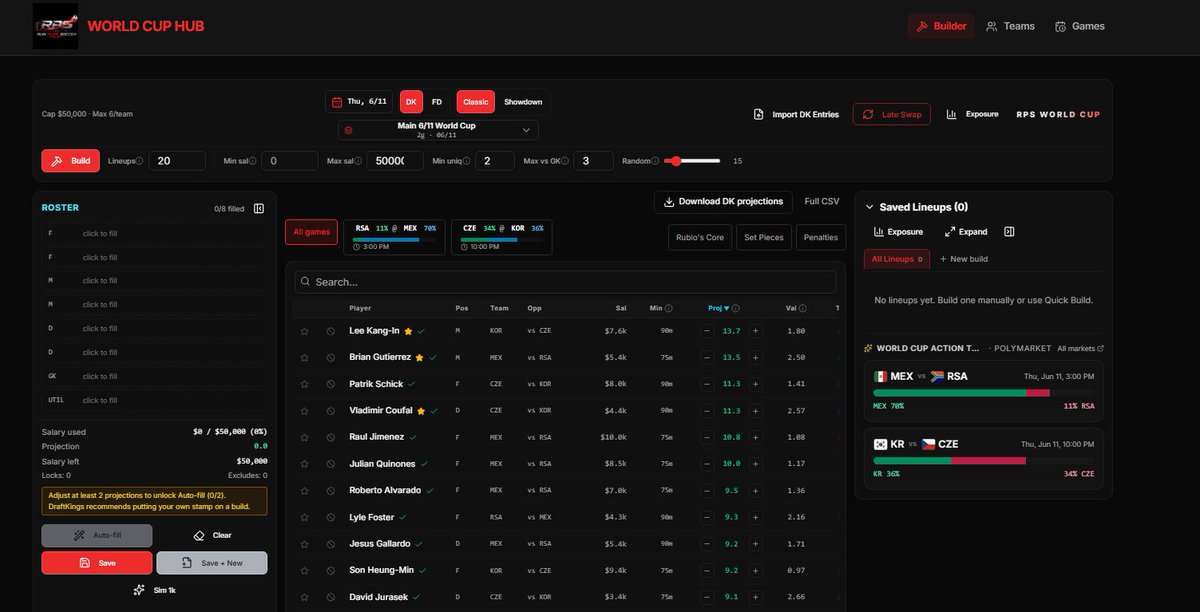
Task: Open the info tooltip next to Min sal
Action: [x=253, y=161]
